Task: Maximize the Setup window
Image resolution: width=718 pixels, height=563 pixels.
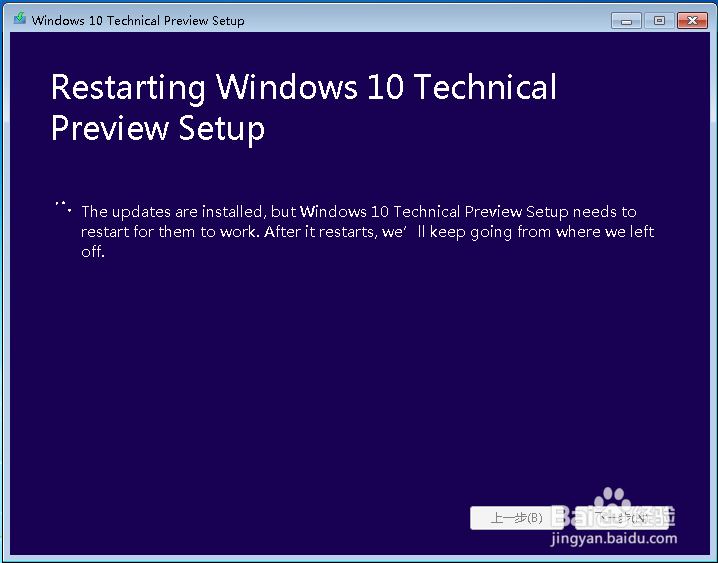Action: 659,21
